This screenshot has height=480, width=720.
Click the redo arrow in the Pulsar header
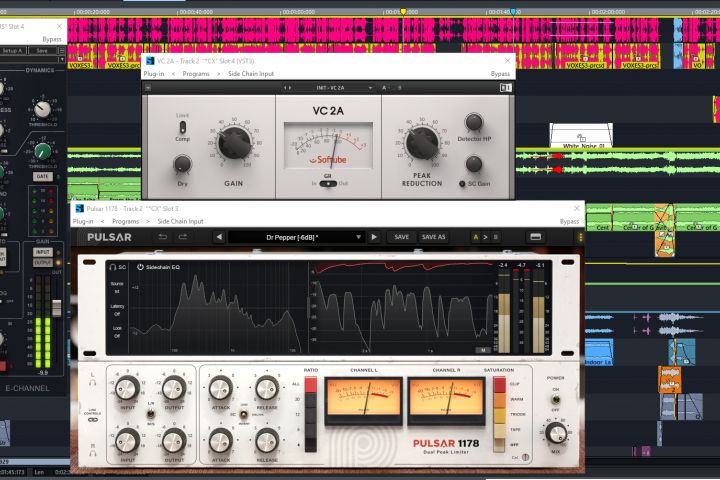coord(183,237)
